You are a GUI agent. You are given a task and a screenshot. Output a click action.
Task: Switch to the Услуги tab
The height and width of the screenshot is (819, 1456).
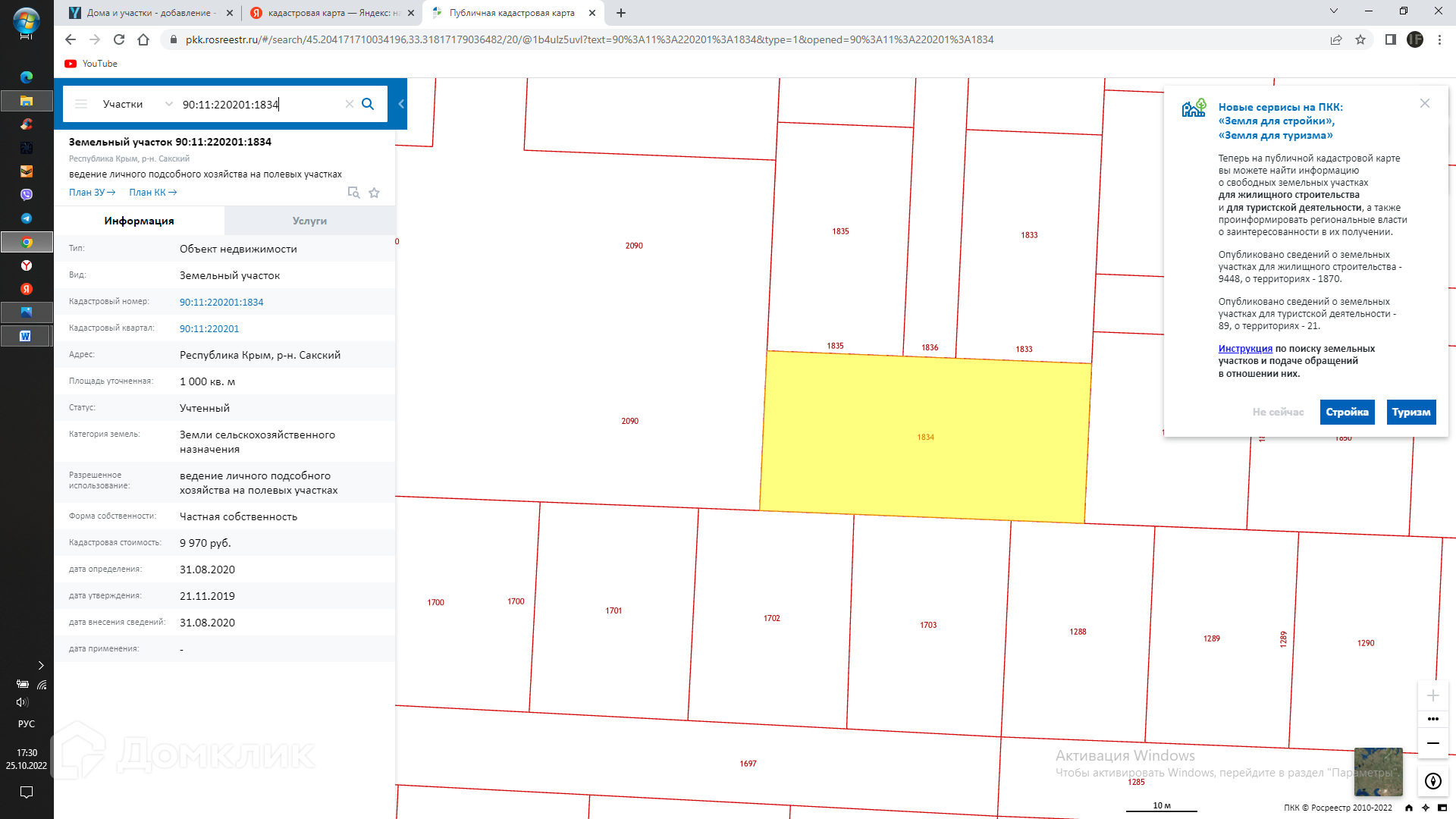pyautogui.click(x=309, y=221)
